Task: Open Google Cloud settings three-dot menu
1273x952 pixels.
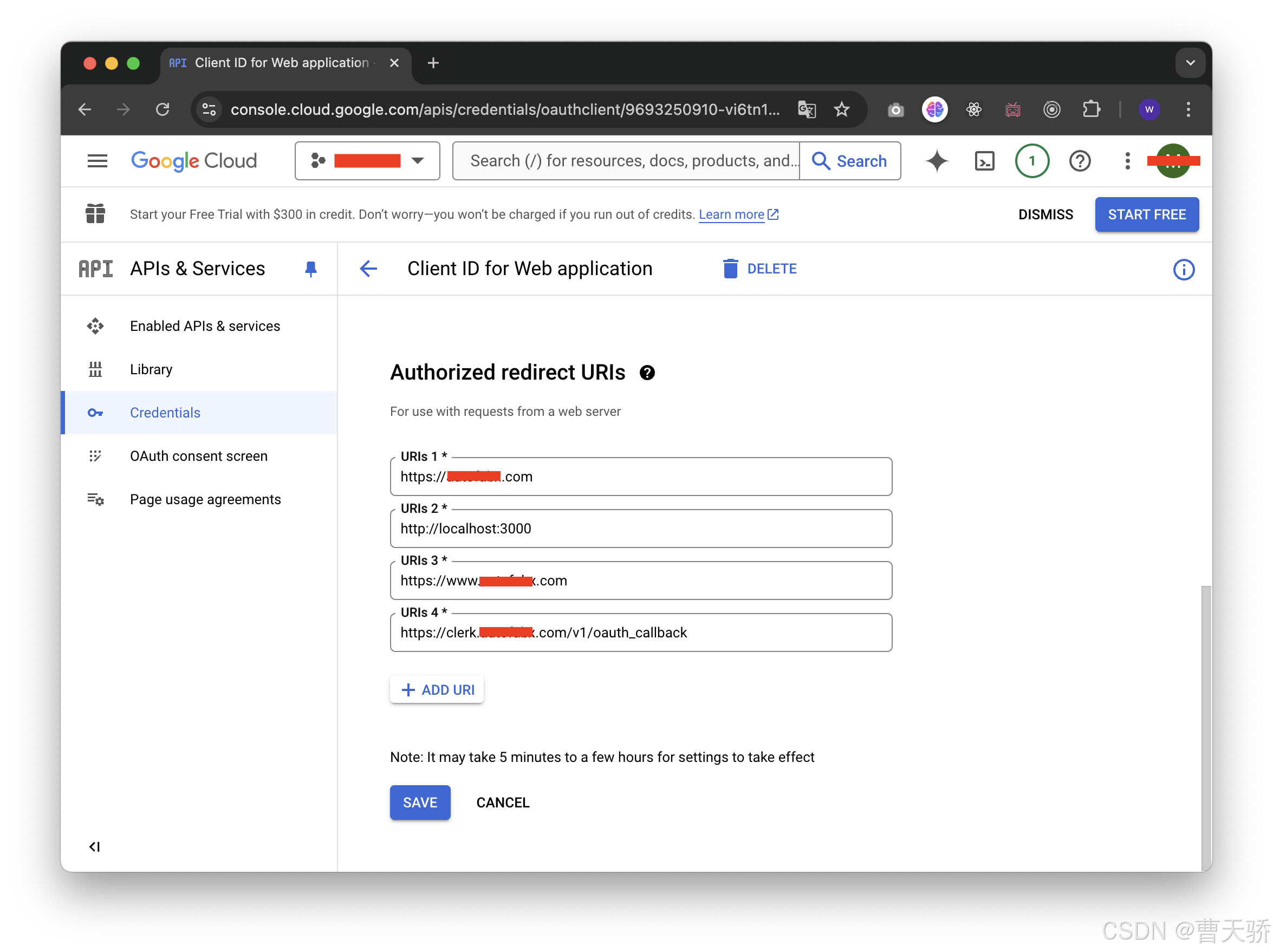Action: click(x=1127, y=161)
